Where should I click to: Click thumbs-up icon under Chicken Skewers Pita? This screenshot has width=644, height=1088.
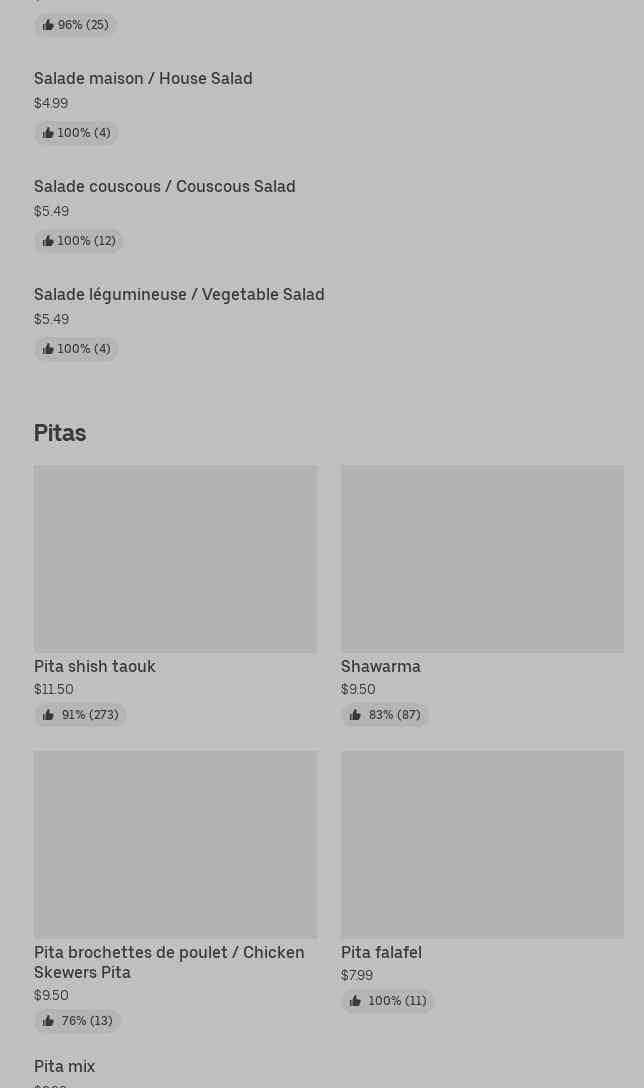[x=48, y=1021]
